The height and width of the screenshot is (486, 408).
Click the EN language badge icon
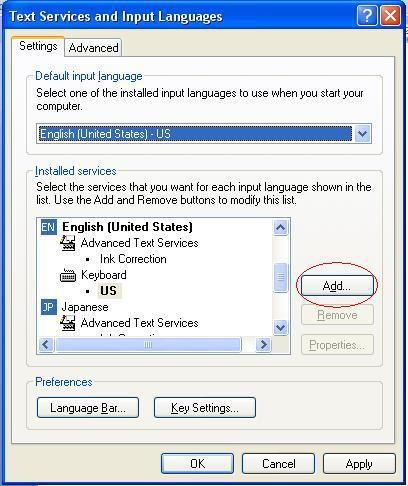pyautogui.click(x=48, y=227)
